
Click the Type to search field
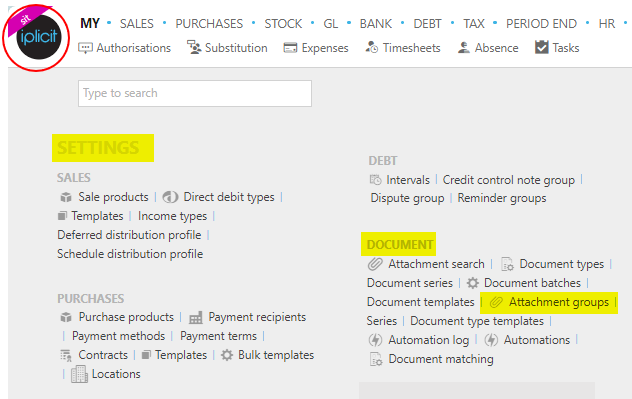click(195, 94)
